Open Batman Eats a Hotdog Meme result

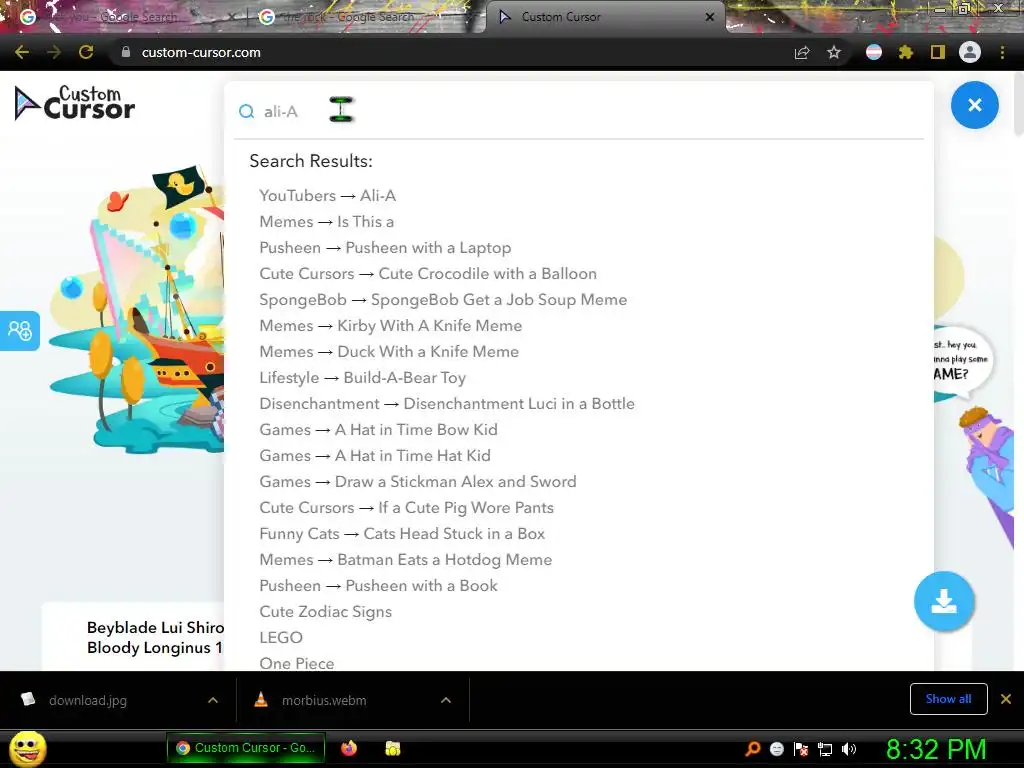406,560
